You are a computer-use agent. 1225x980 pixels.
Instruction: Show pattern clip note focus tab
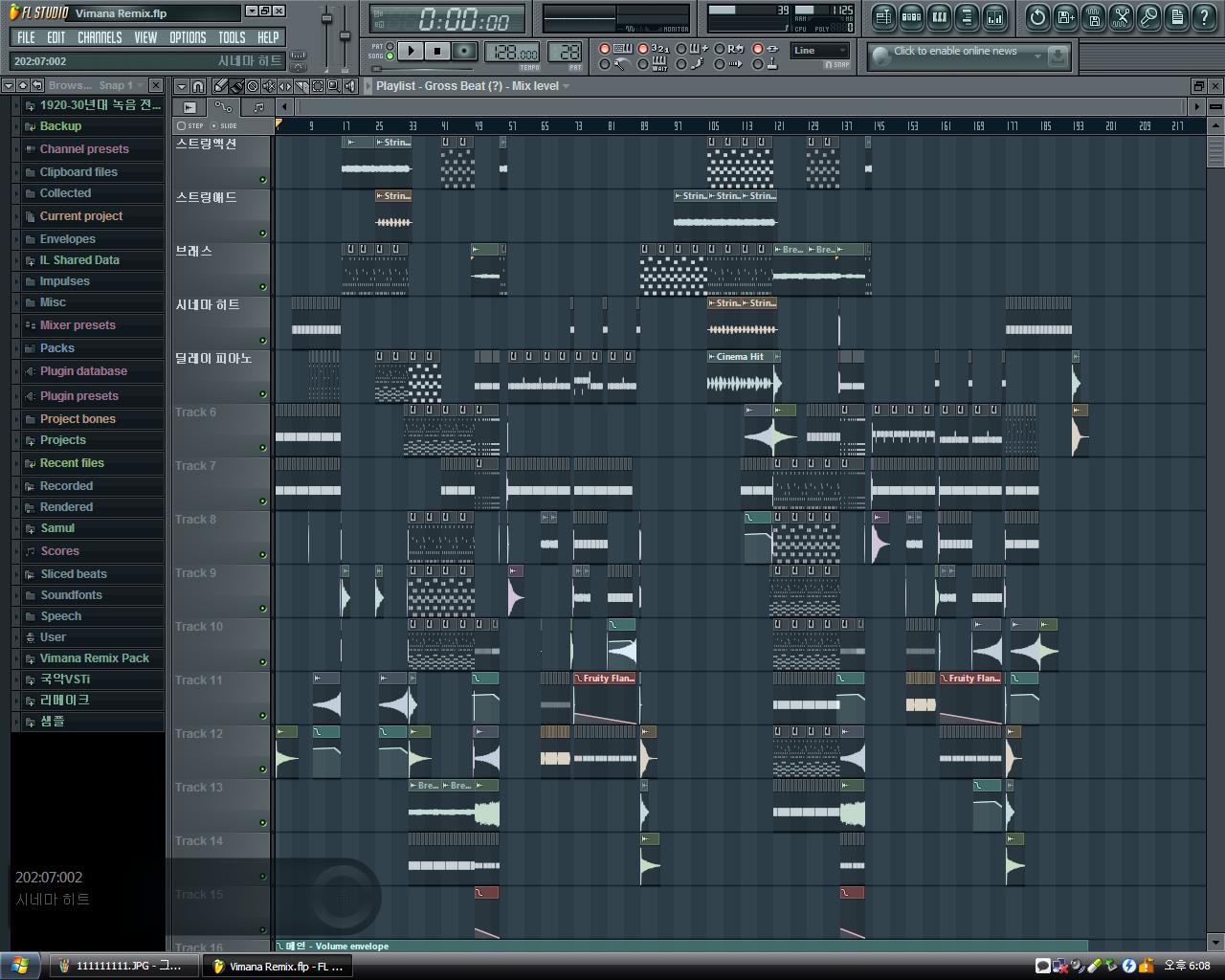[258, 107]
